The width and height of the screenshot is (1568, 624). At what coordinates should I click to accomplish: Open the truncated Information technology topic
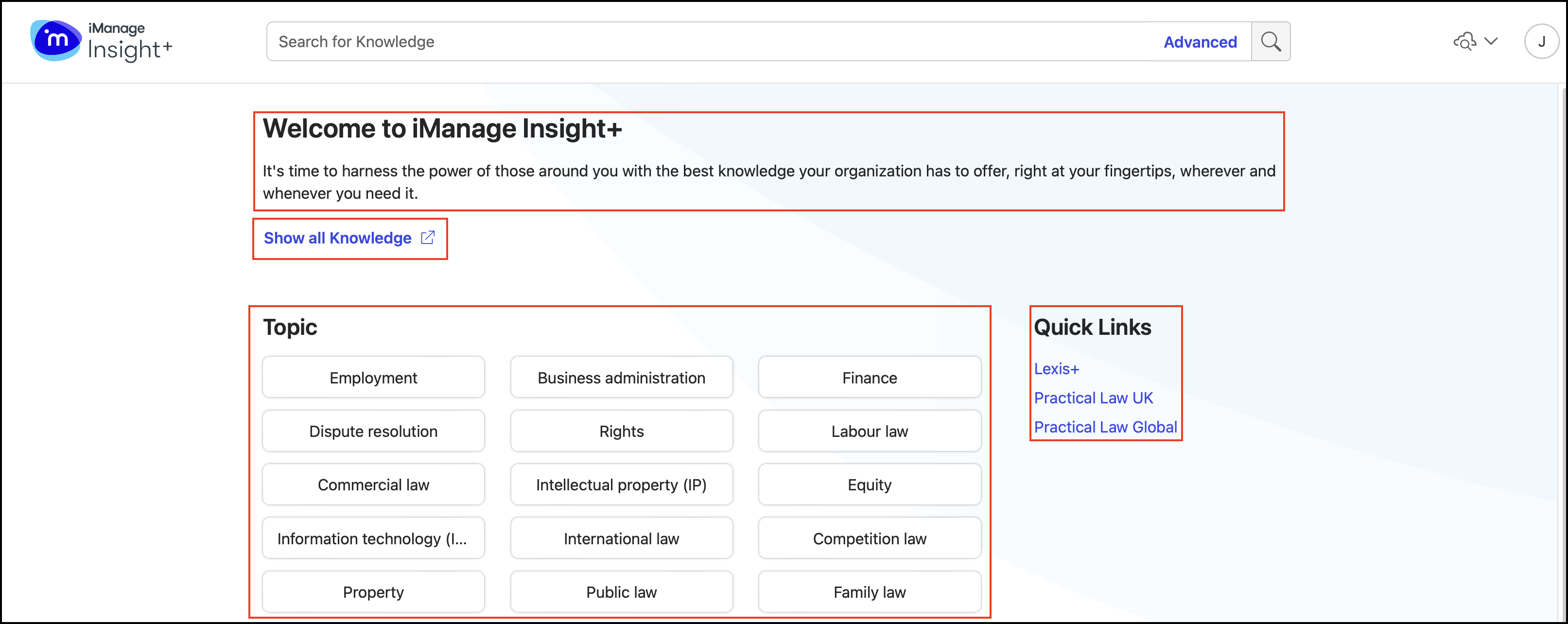[x=373, y=538]
